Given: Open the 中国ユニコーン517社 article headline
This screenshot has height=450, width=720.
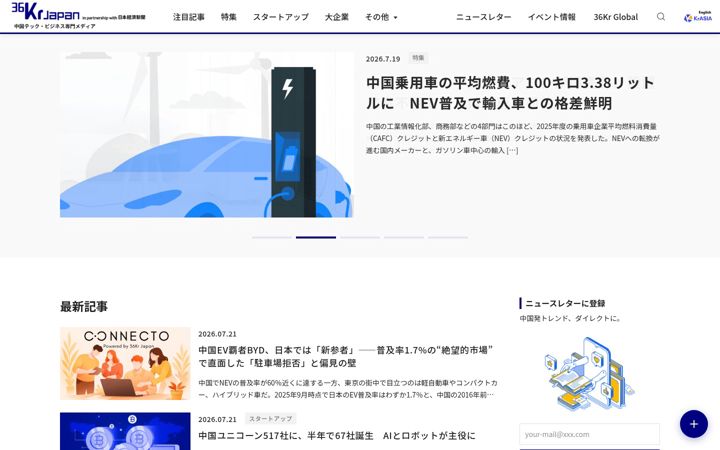Looking at the screenshot, I should (337, 435).
